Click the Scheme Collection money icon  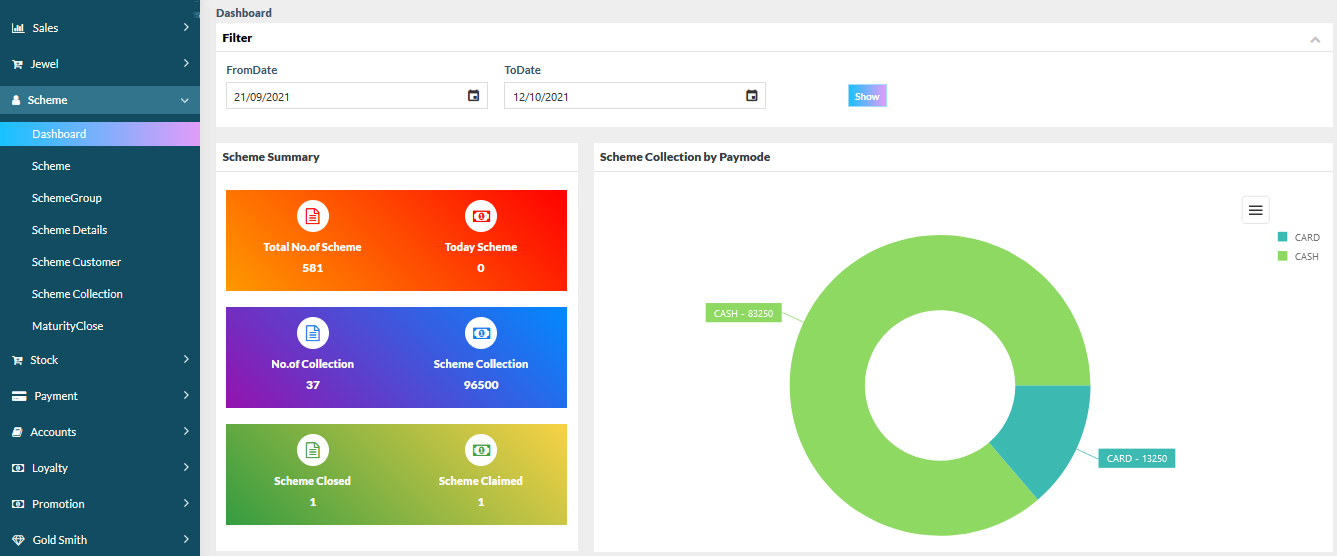(481, 333)
